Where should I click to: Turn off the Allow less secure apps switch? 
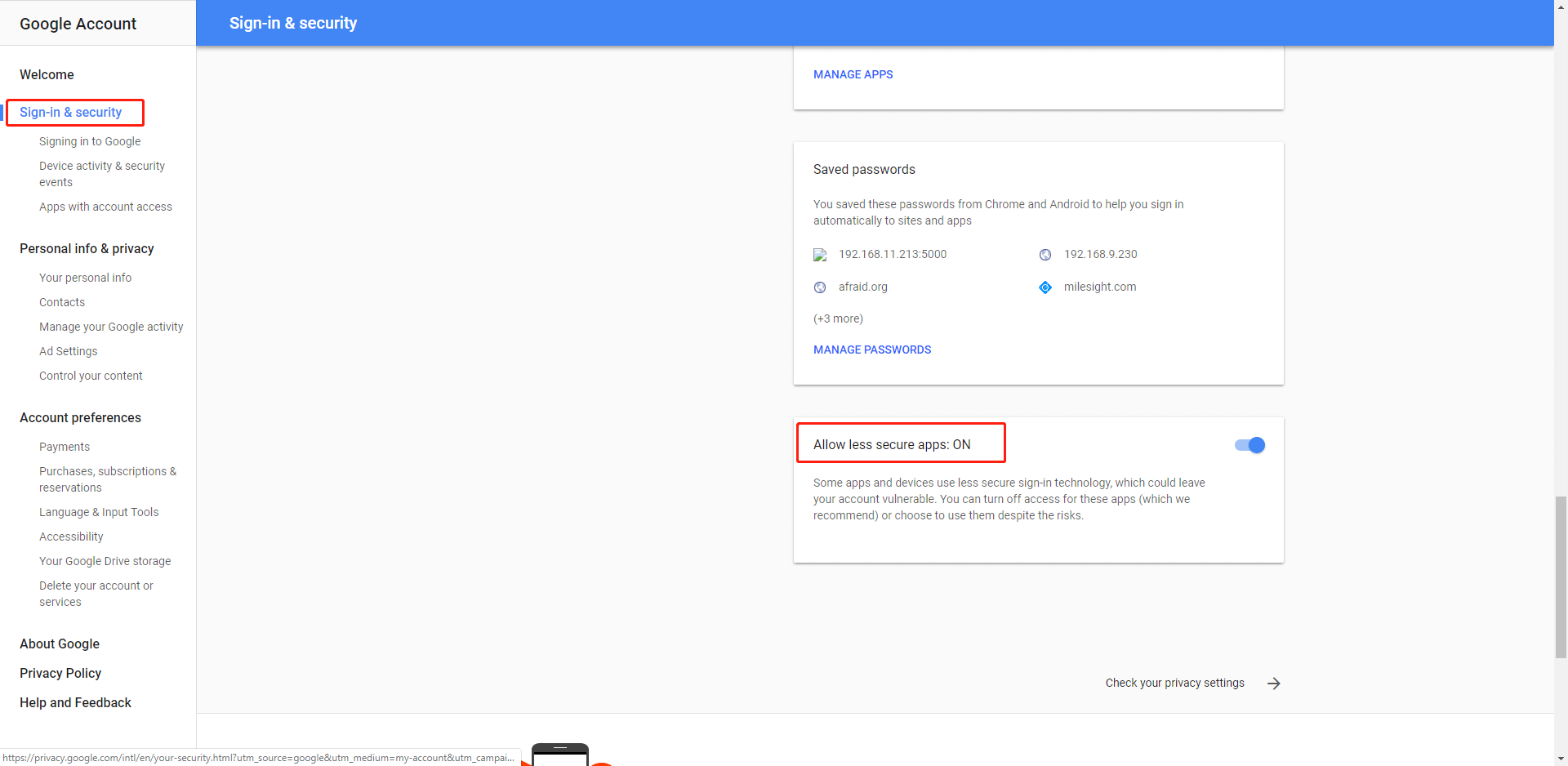pyautogui.click(x=1249, y=445)
